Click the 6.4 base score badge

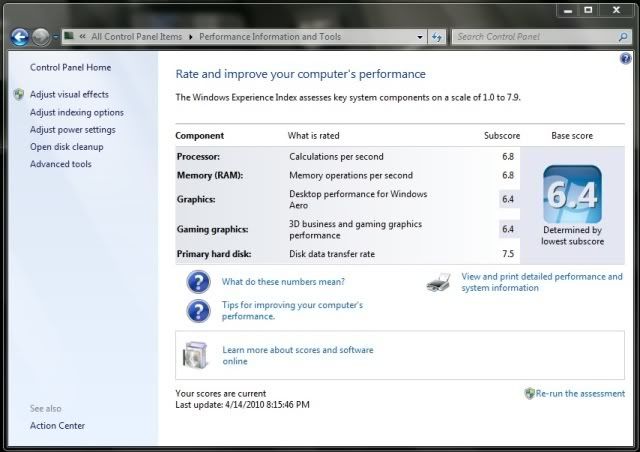(572, 194)
